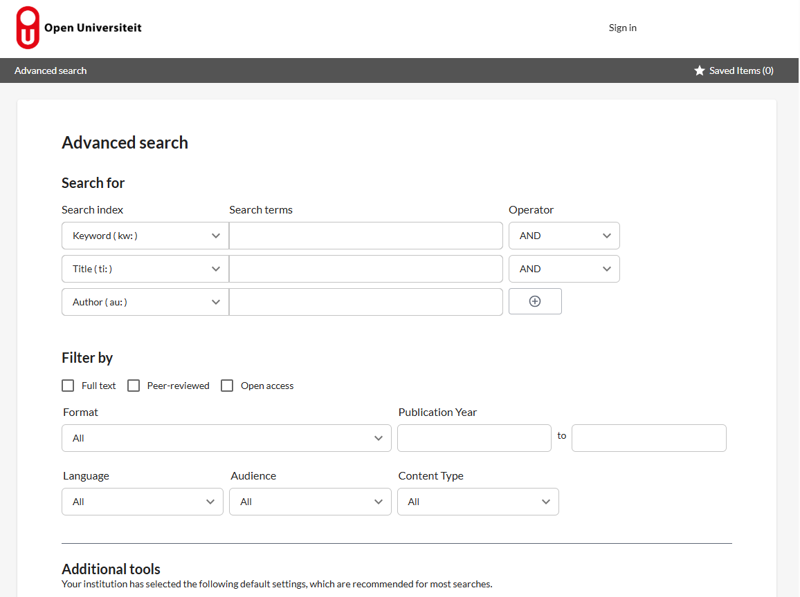Enable the Full text checkbox
This screenshot has width=800, height=597.
click(x=68, y=385)
